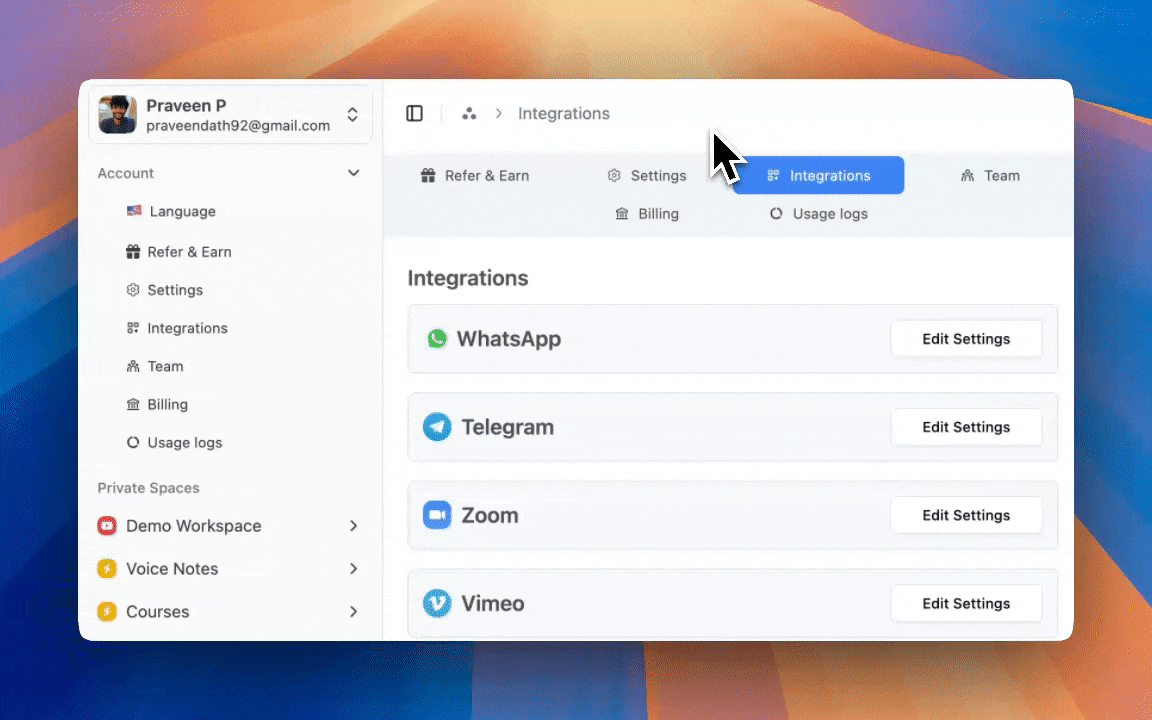Select Language in the sidebar
1152x720 pixels.
[x=182, y=212]
